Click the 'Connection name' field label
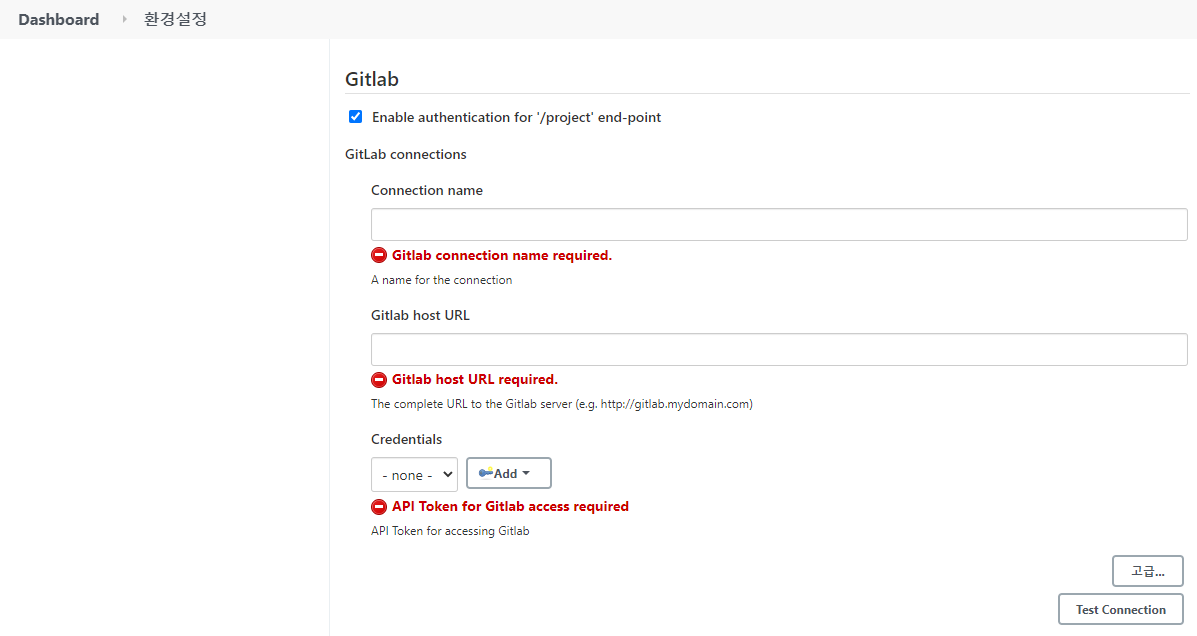Image resolution: width=1197 pixels, height=636 pixels. 427,190
